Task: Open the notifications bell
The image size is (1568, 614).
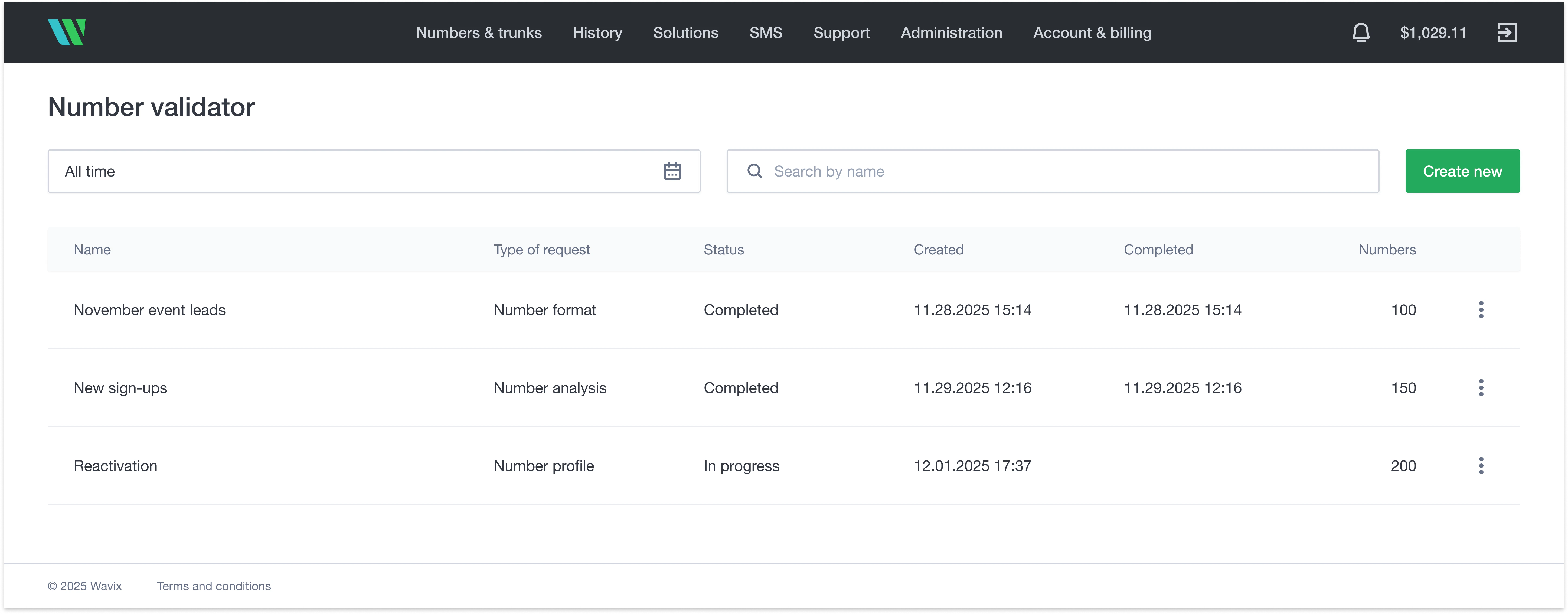Action: coord(1361,32)
